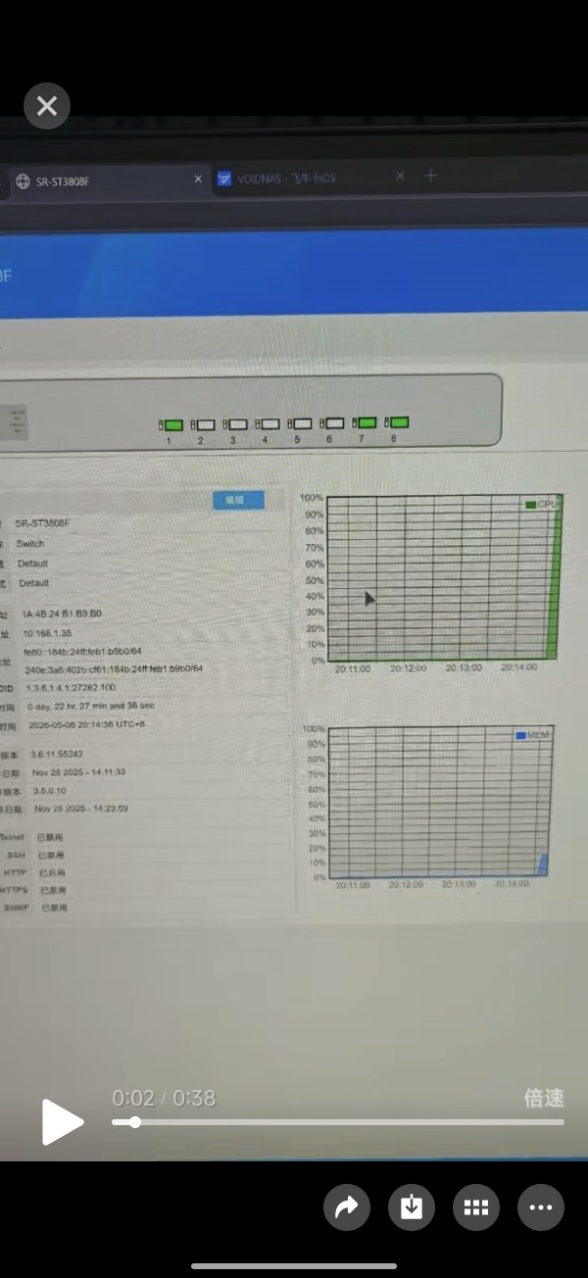This screenshot has height=1278, width=588.
Task: Click the HTTPS status row
Action: tap(34, 890)
